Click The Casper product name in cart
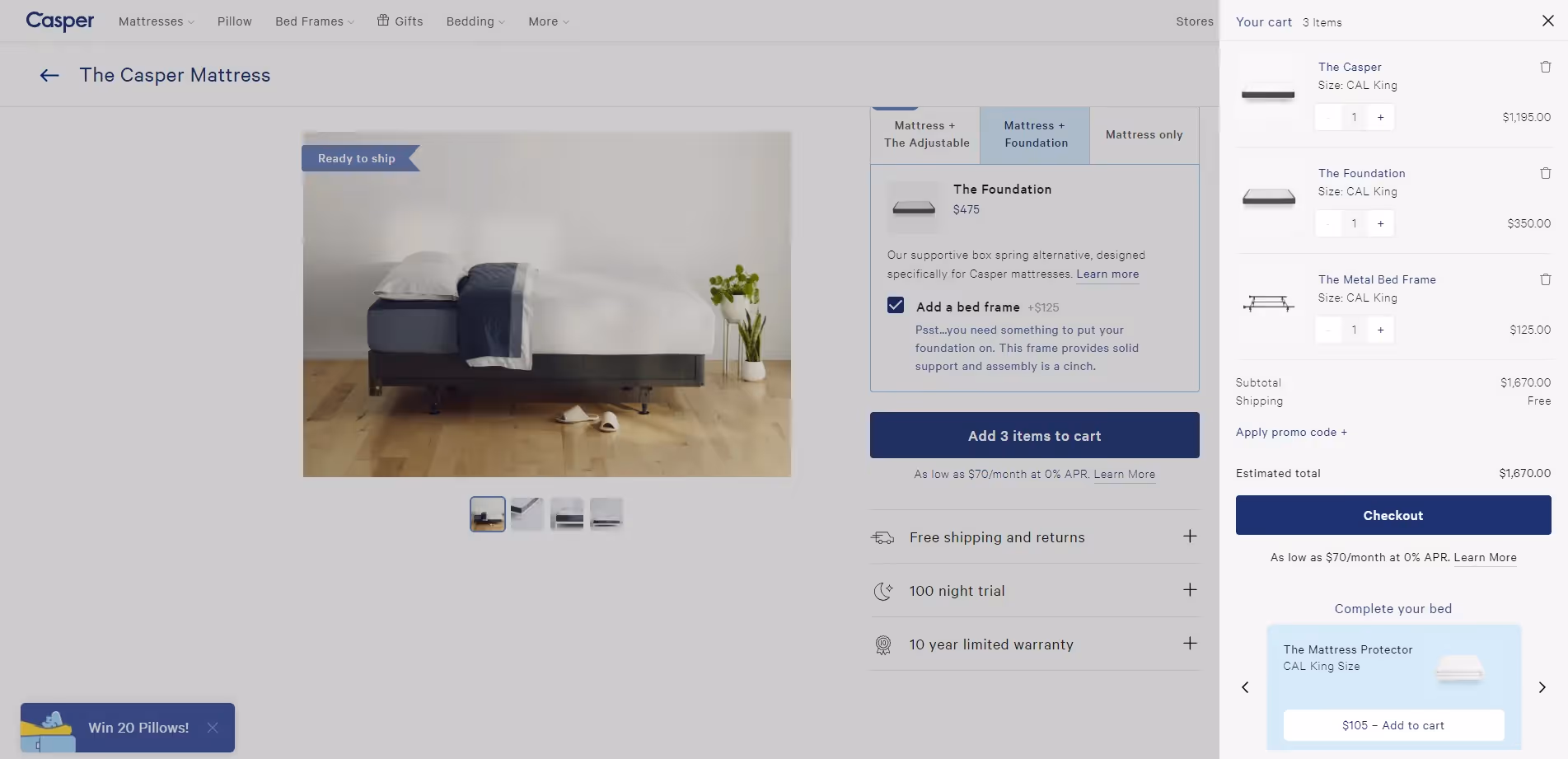 [x=1350, y=67]
